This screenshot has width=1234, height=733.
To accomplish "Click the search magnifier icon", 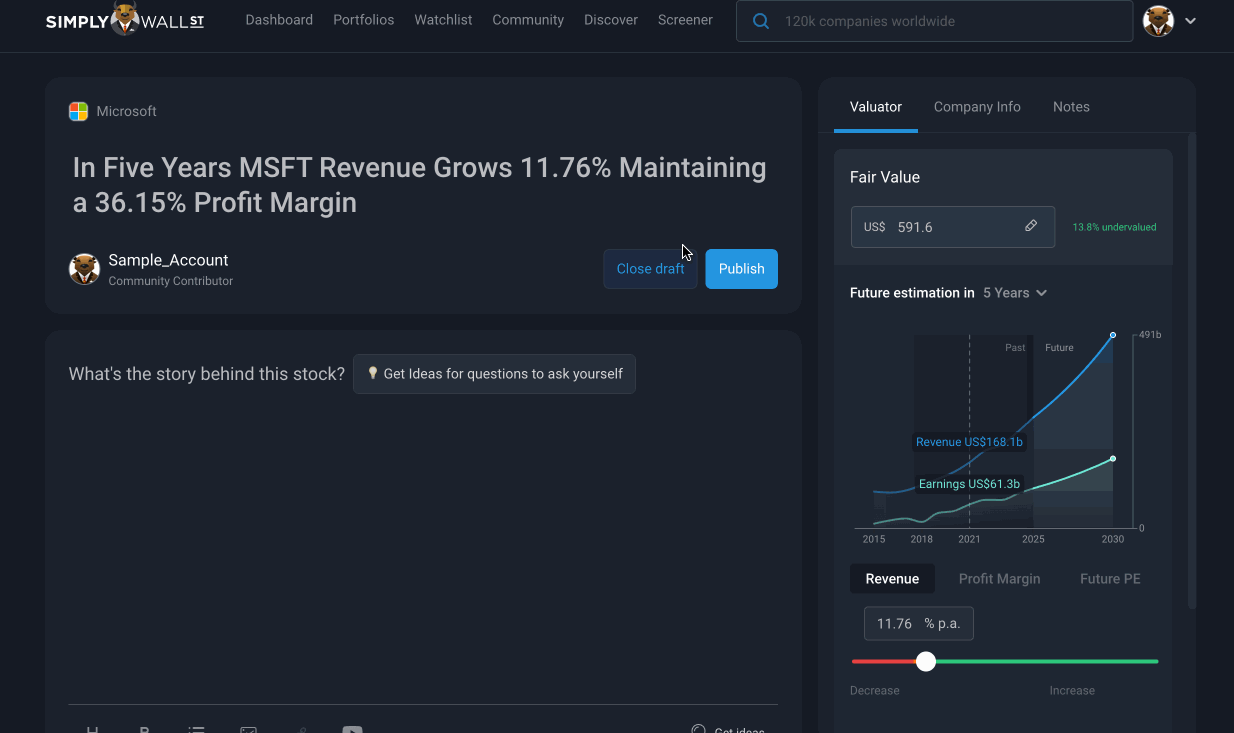I will 761,21.
